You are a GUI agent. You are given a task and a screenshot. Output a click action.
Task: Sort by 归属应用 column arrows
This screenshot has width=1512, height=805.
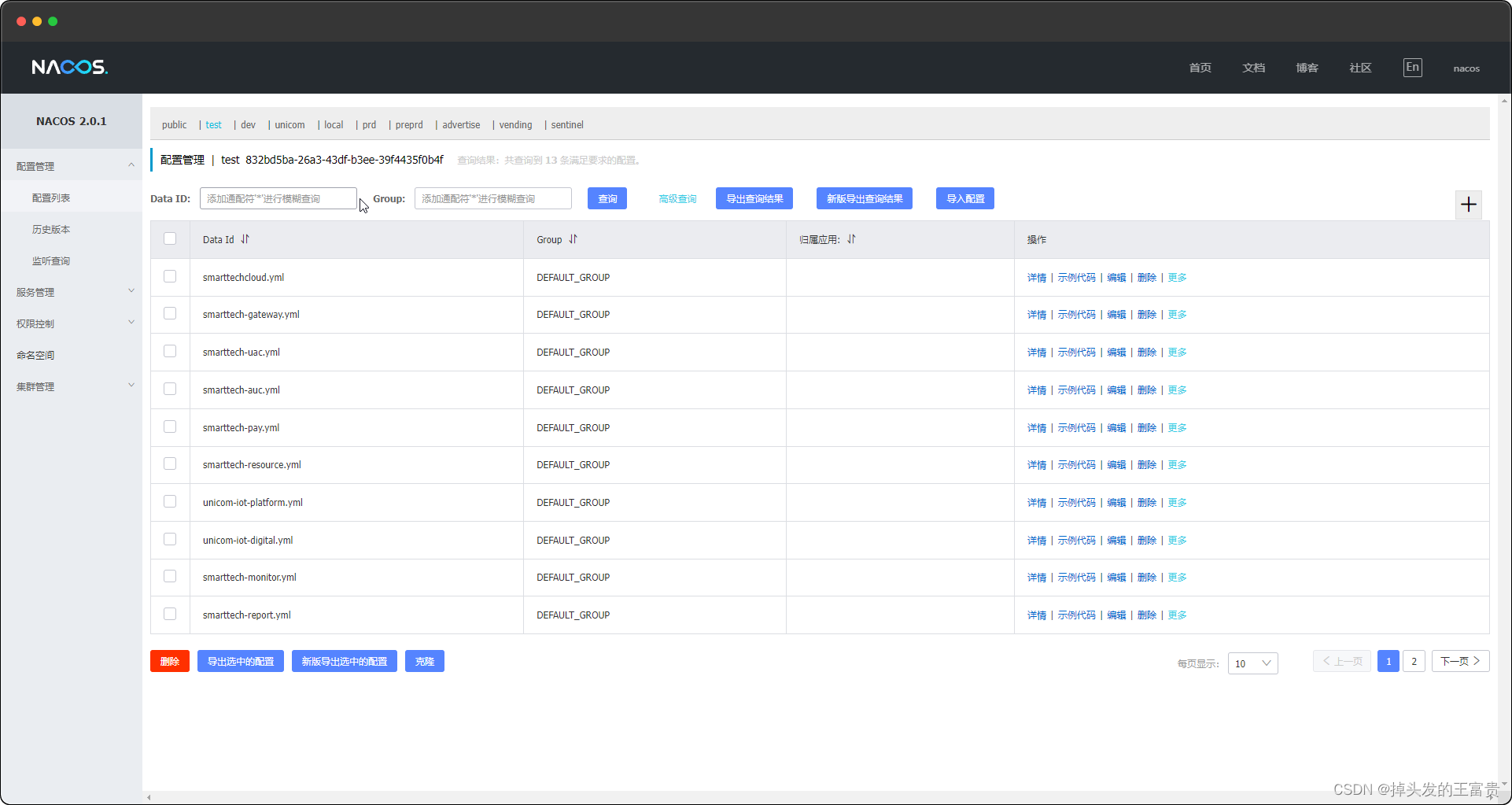click(851, 239)
